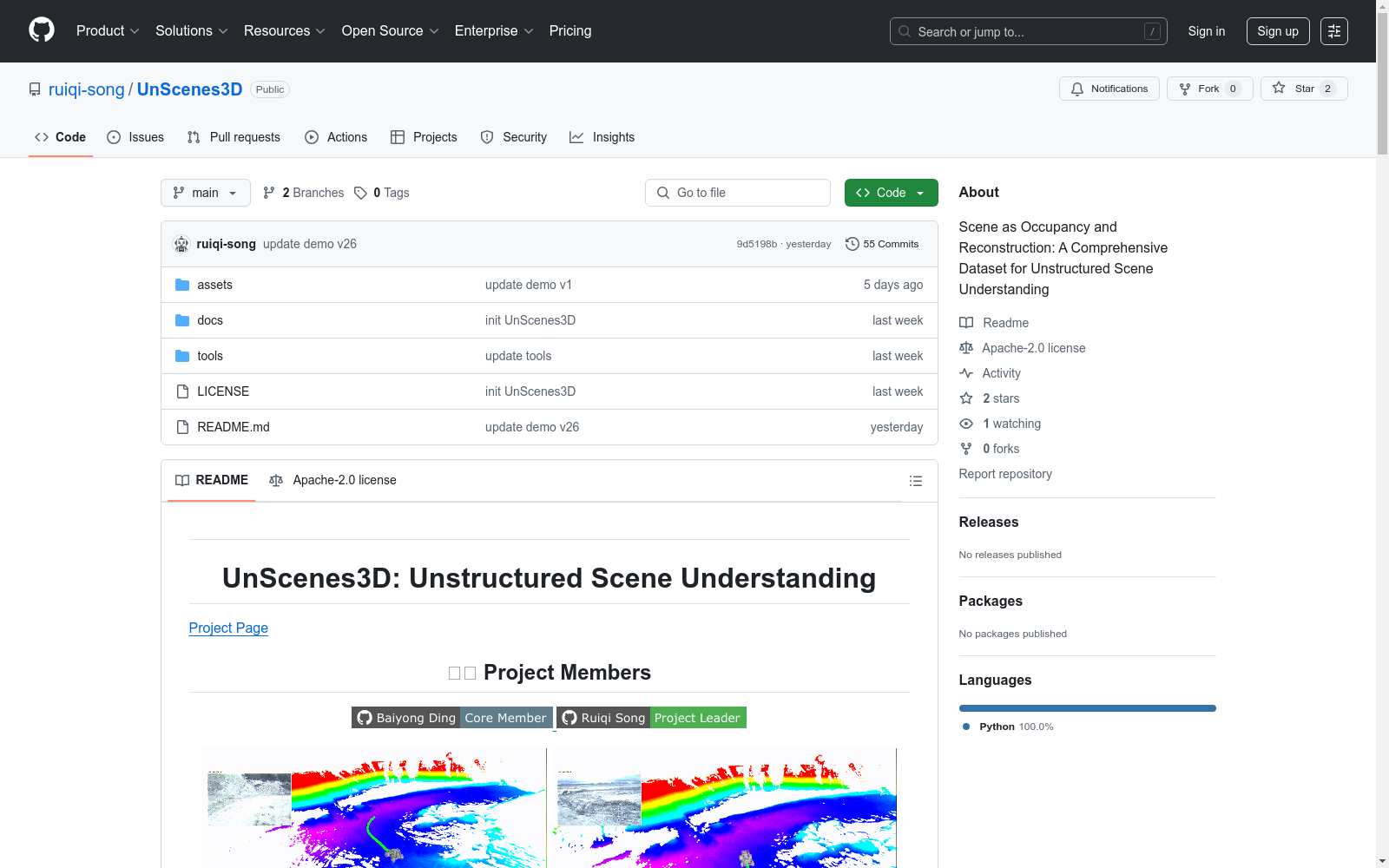1389x868 pixels.
Task: Click the Python language bar
Action: 1087,708
